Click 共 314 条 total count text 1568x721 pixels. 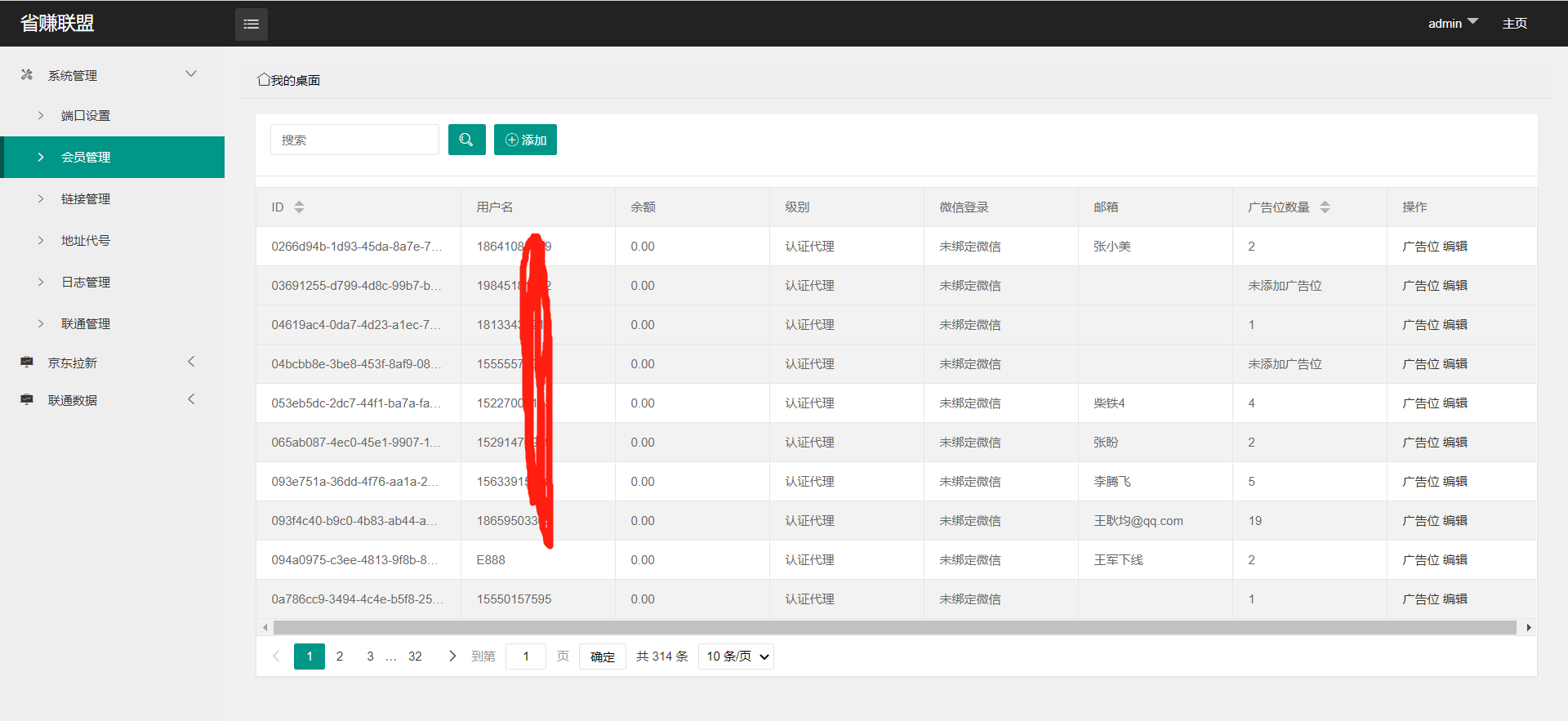662,656
